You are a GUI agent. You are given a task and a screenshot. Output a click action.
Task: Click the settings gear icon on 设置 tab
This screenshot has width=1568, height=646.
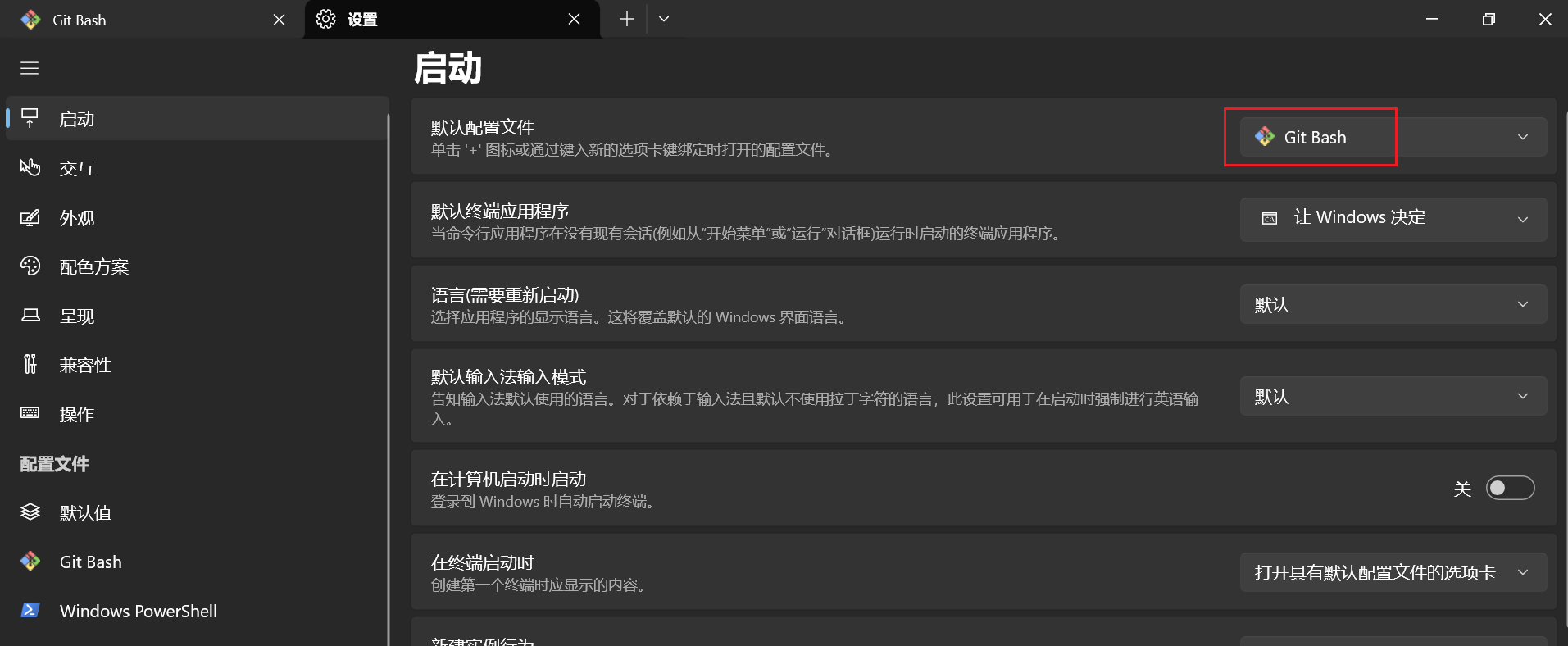click(325, 19)
